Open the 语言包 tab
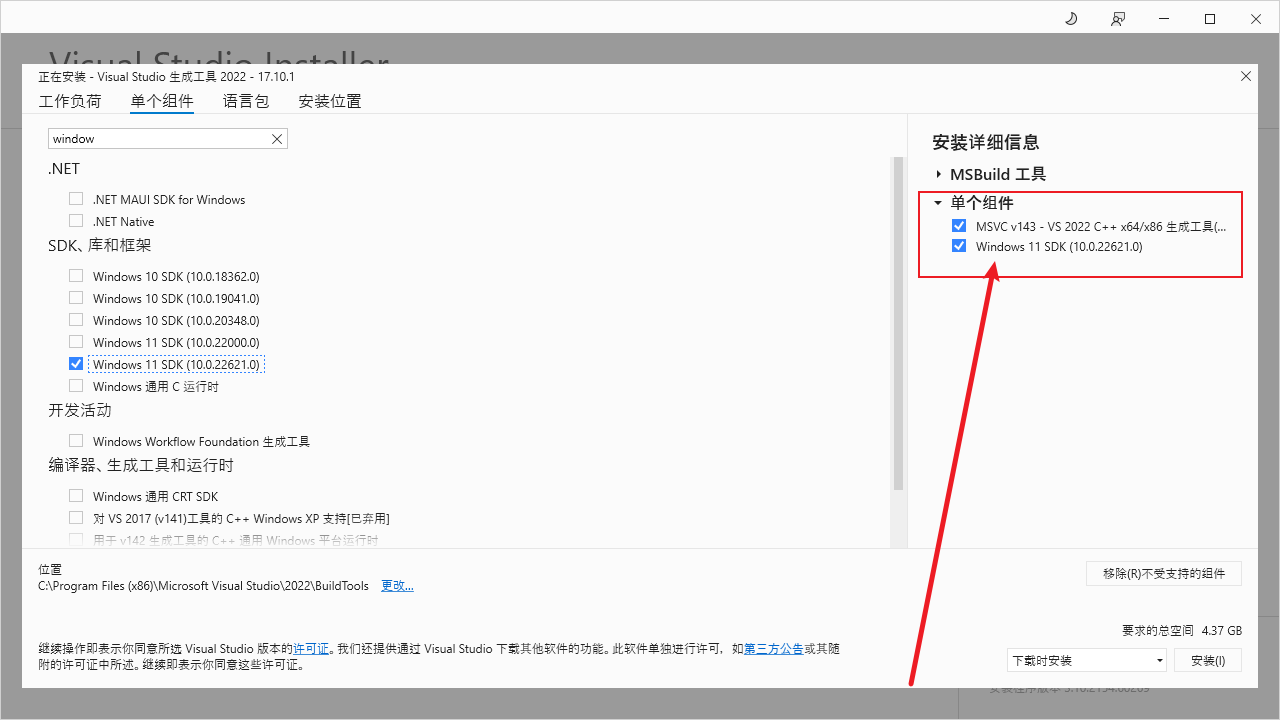This screenshot has height=720, width=1280. pos(246,101)
